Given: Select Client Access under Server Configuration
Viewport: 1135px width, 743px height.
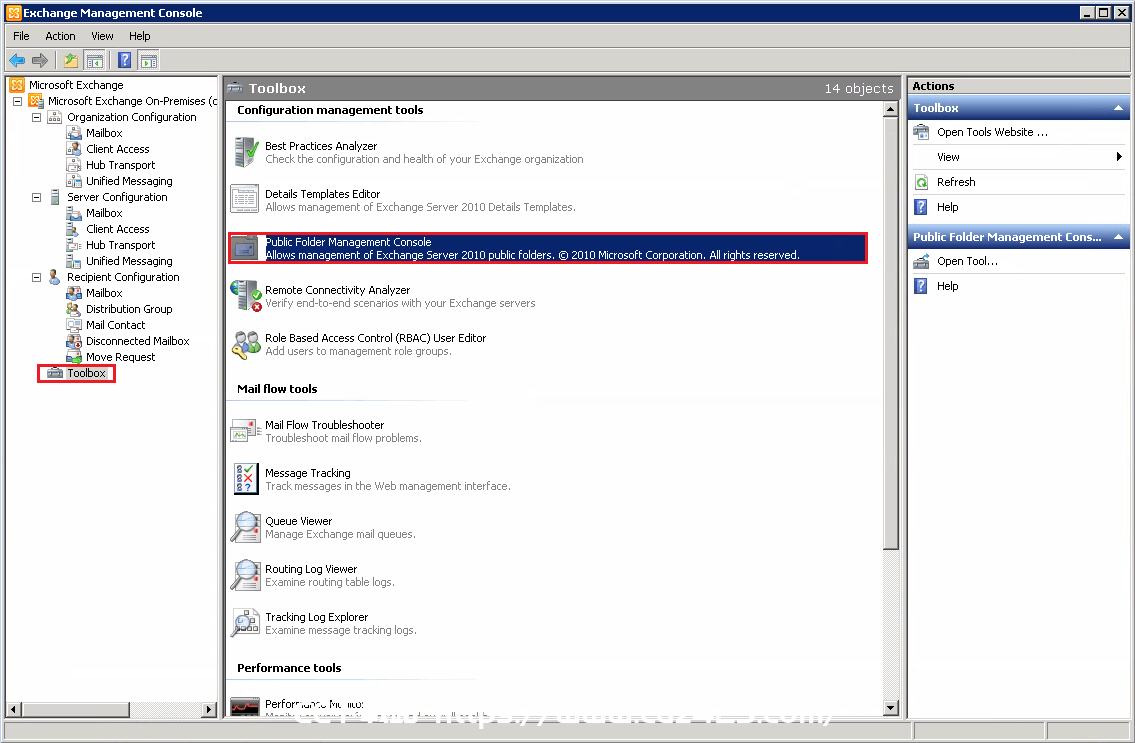Looking at the screenshot, I should click(117, 229).
